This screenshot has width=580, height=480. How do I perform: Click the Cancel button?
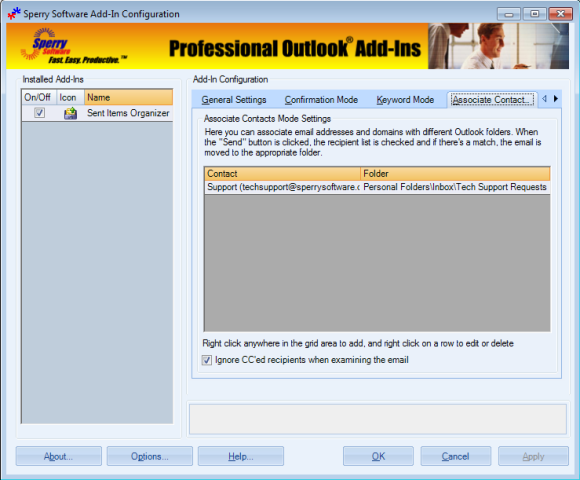coord(456,456)
